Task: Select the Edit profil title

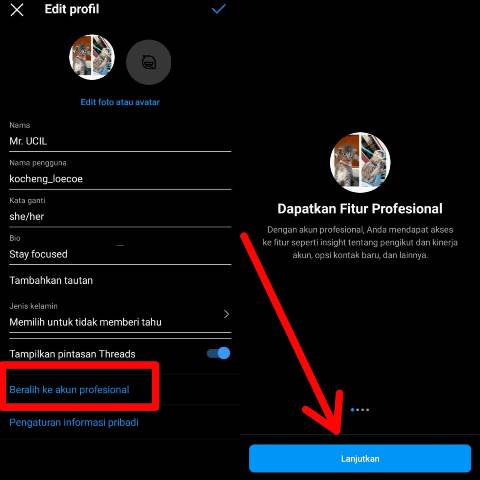Action: pos(72,9)
